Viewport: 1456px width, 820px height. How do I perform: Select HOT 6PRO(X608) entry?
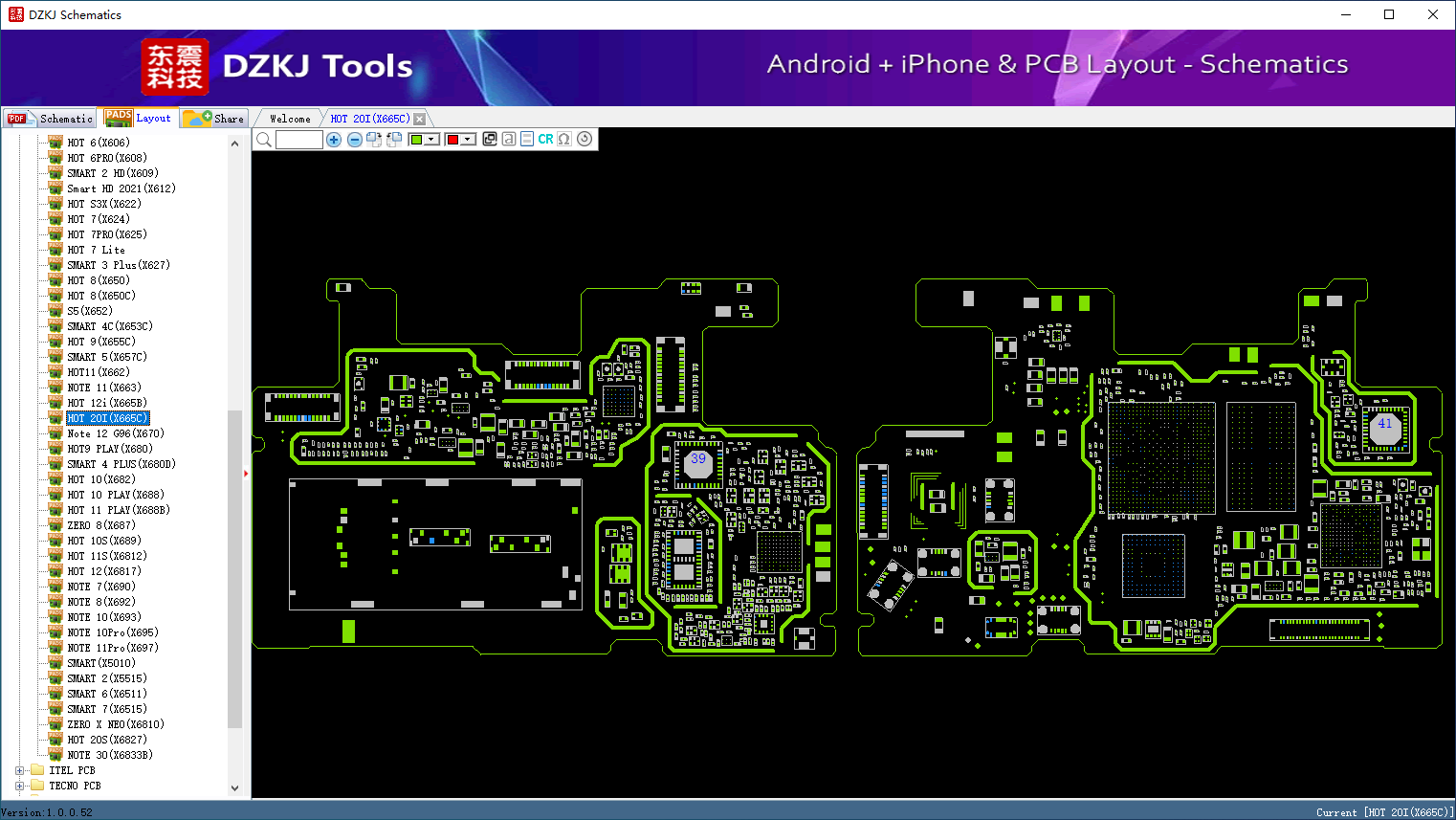click(107, 158)
